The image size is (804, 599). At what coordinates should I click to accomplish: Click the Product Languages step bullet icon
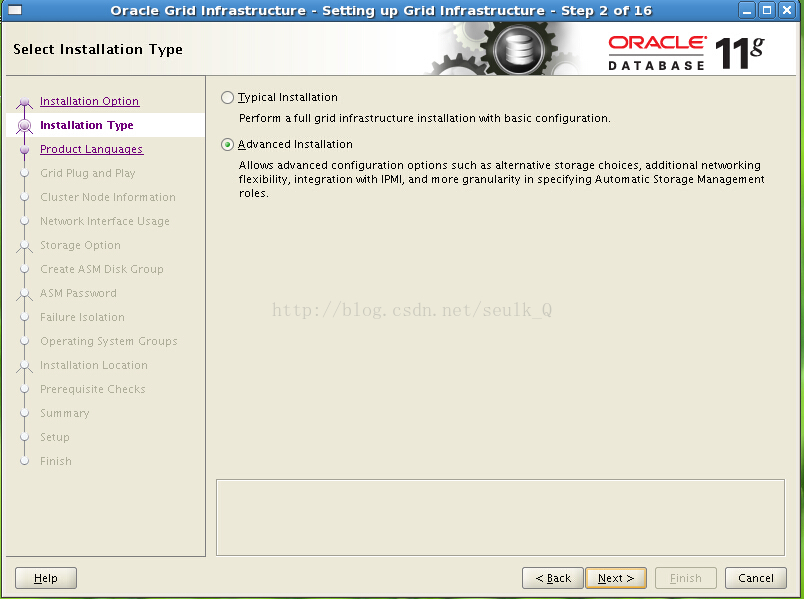24,149
